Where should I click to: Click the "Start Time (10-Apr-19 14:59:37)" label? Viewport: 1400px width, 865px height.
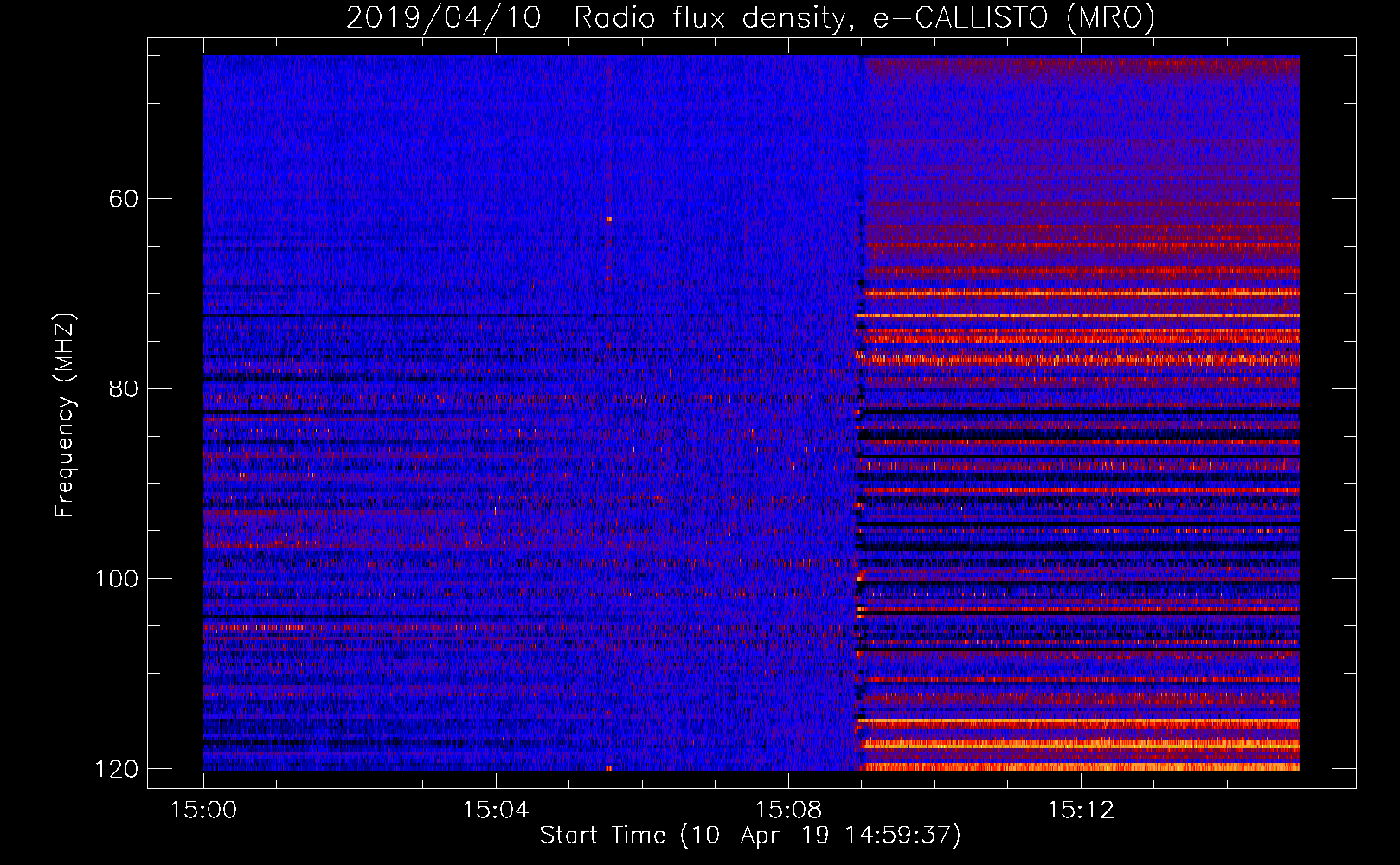click(750, 836)
